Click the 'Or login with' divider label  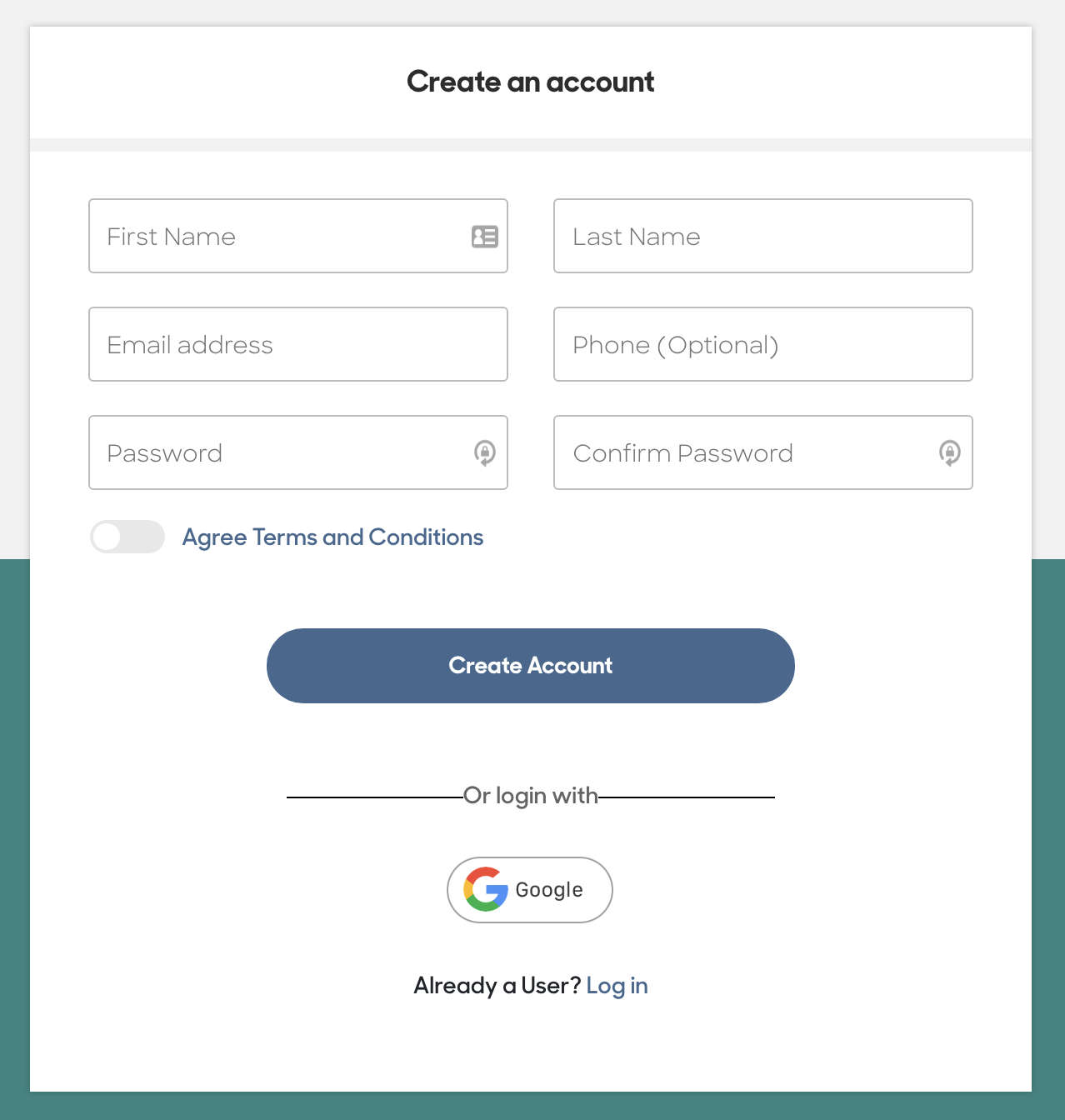click(530, 796)
